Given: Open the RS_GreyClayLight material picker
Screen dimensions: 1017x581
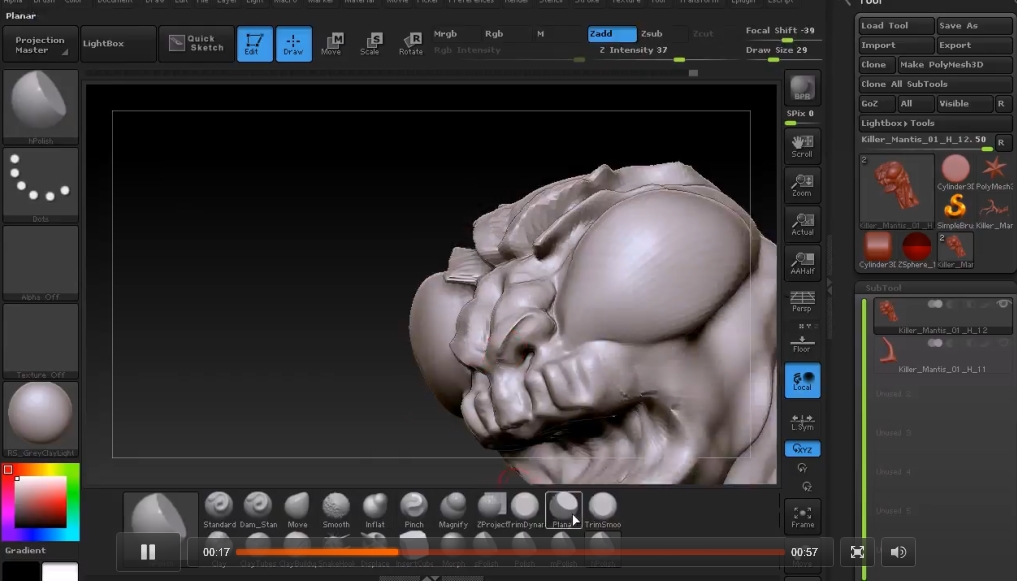Looking at the screenshot, I should 40,418.
